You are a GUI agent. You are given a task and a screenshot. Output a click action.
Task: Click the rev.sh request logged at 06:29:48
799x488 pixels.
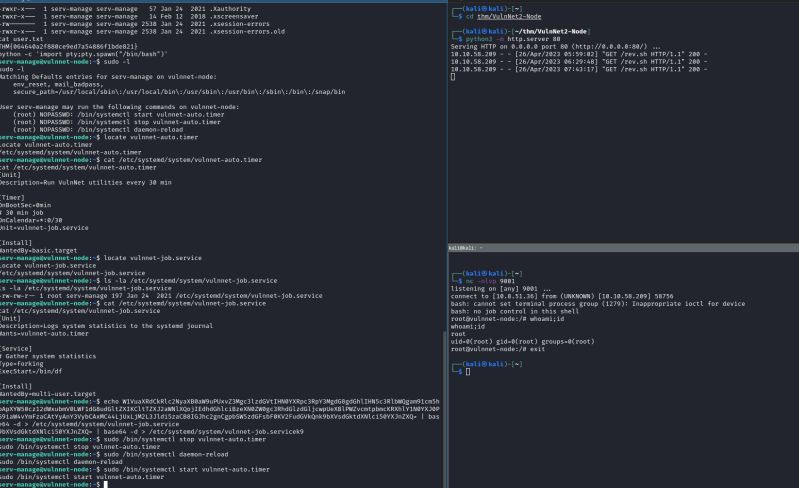coord(578,62)
